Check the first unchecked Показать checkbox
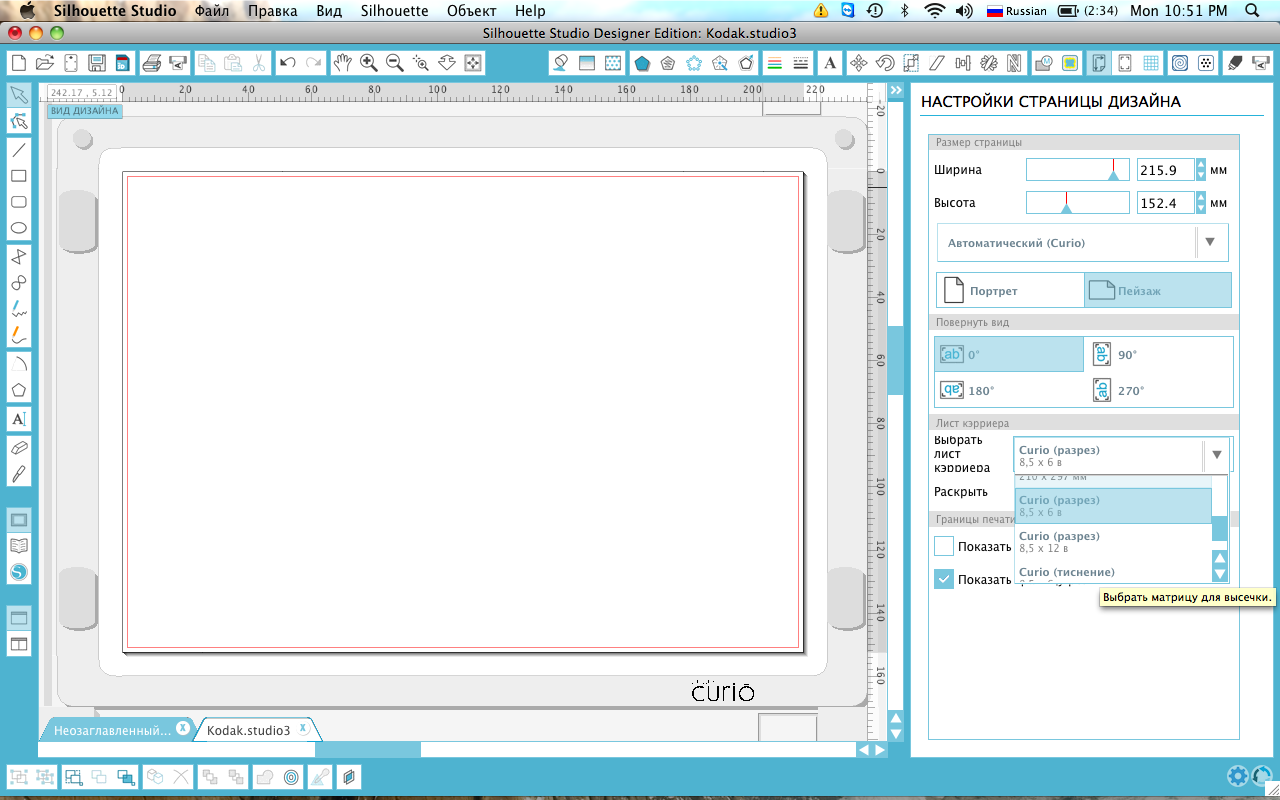 tap(944, 546)
